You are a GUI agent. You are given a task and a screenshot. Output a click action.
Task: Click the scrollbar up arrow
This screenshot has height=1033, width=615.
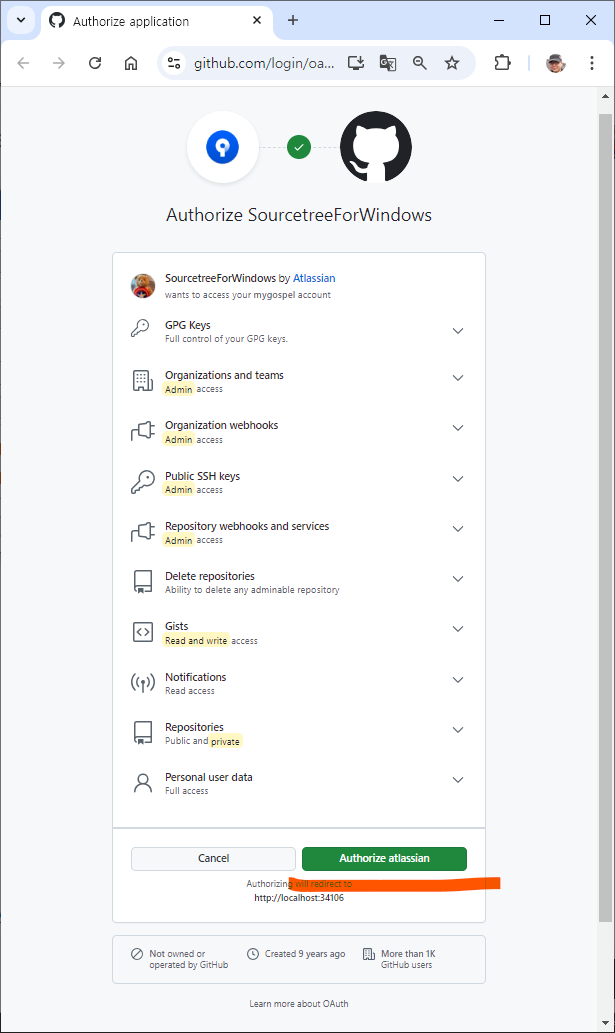[x=605, y=96]
